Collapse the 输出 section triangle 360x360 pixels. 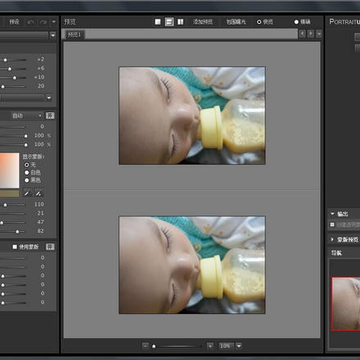click(x=332, y=214)
